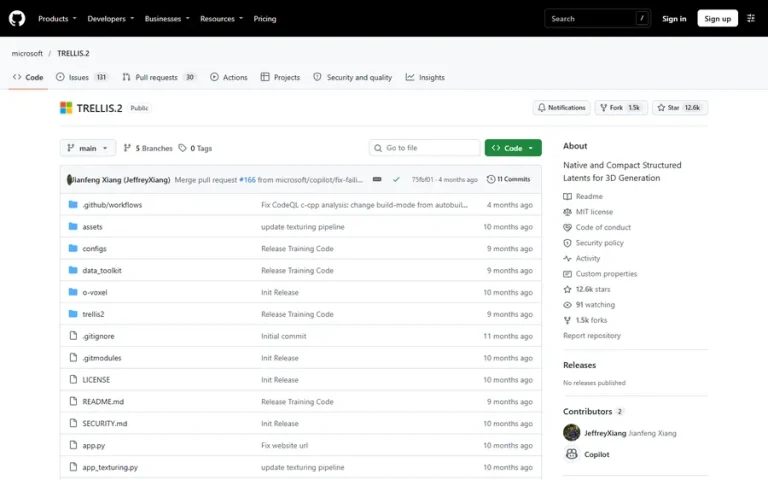Open the Pricing page
The image size is (768, 480).
[265, 19]
